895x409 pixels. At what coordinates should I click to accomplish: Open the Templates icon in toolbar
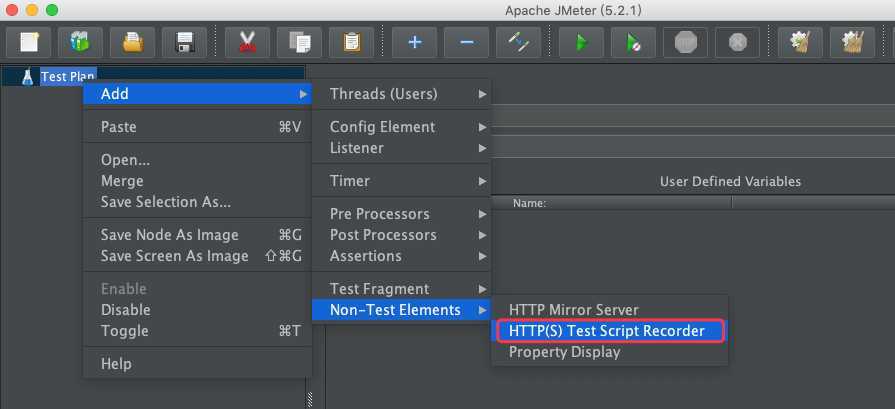click(x=80, y=42)
